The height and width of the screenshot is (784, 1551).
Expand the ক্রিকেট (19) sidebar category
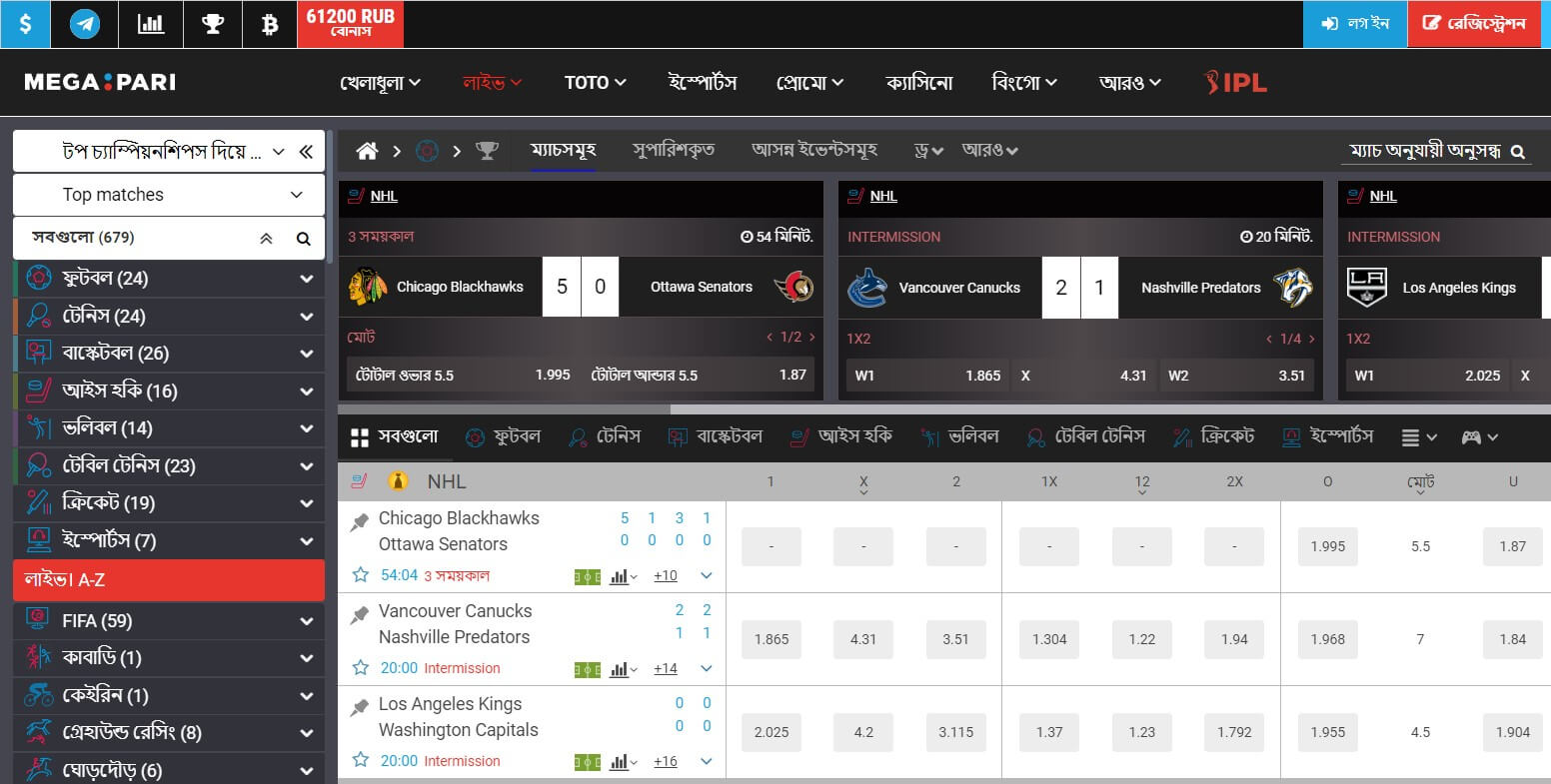[x=307, y=503]
